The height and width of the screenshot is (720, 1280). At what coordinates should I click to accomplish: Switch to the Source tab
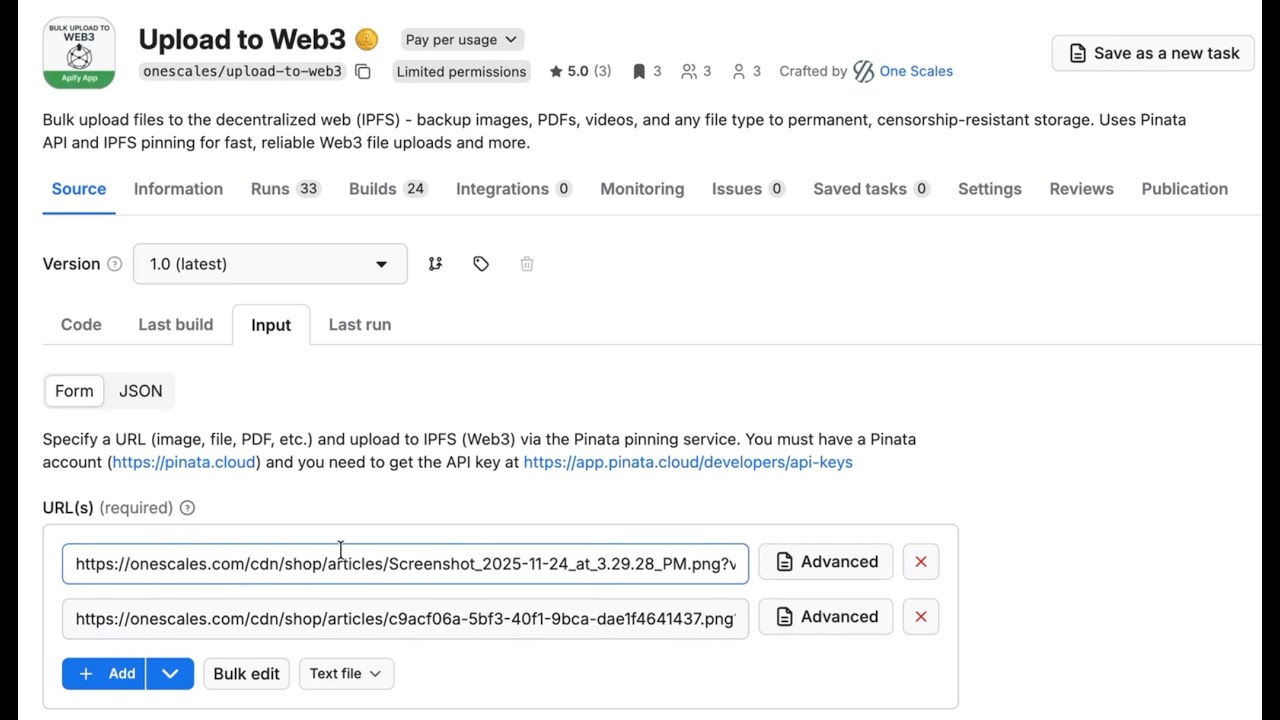point(79,189)
